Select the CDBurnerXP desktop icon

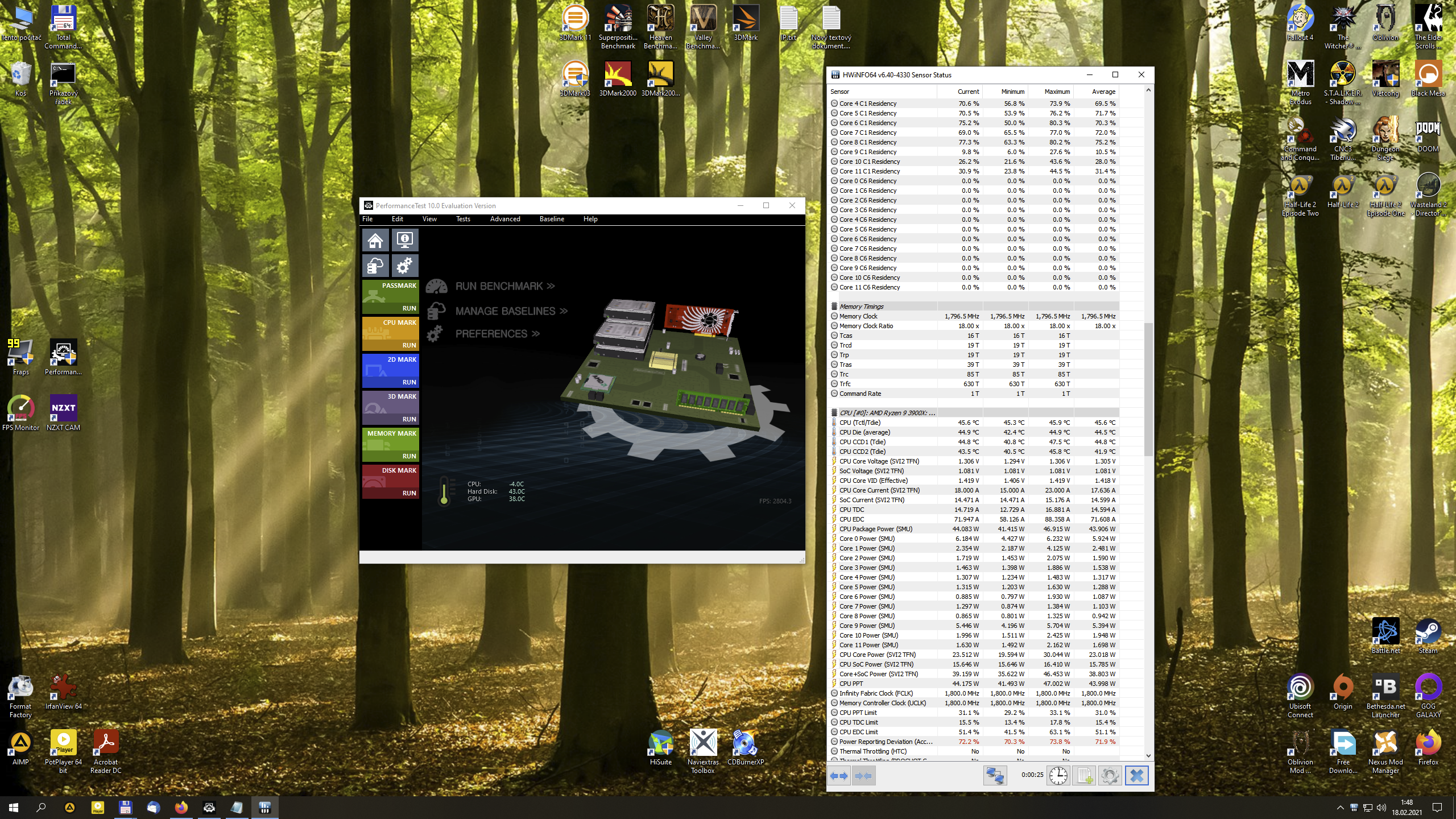point(746,748)
